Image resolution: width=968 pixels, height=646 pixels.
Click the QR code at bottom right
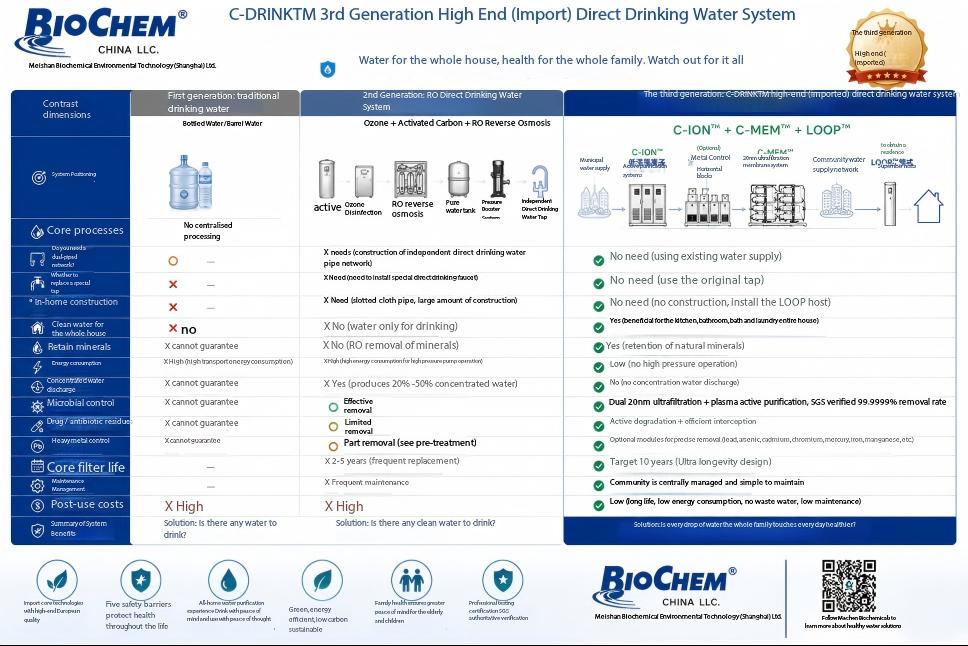click(849, 586)
